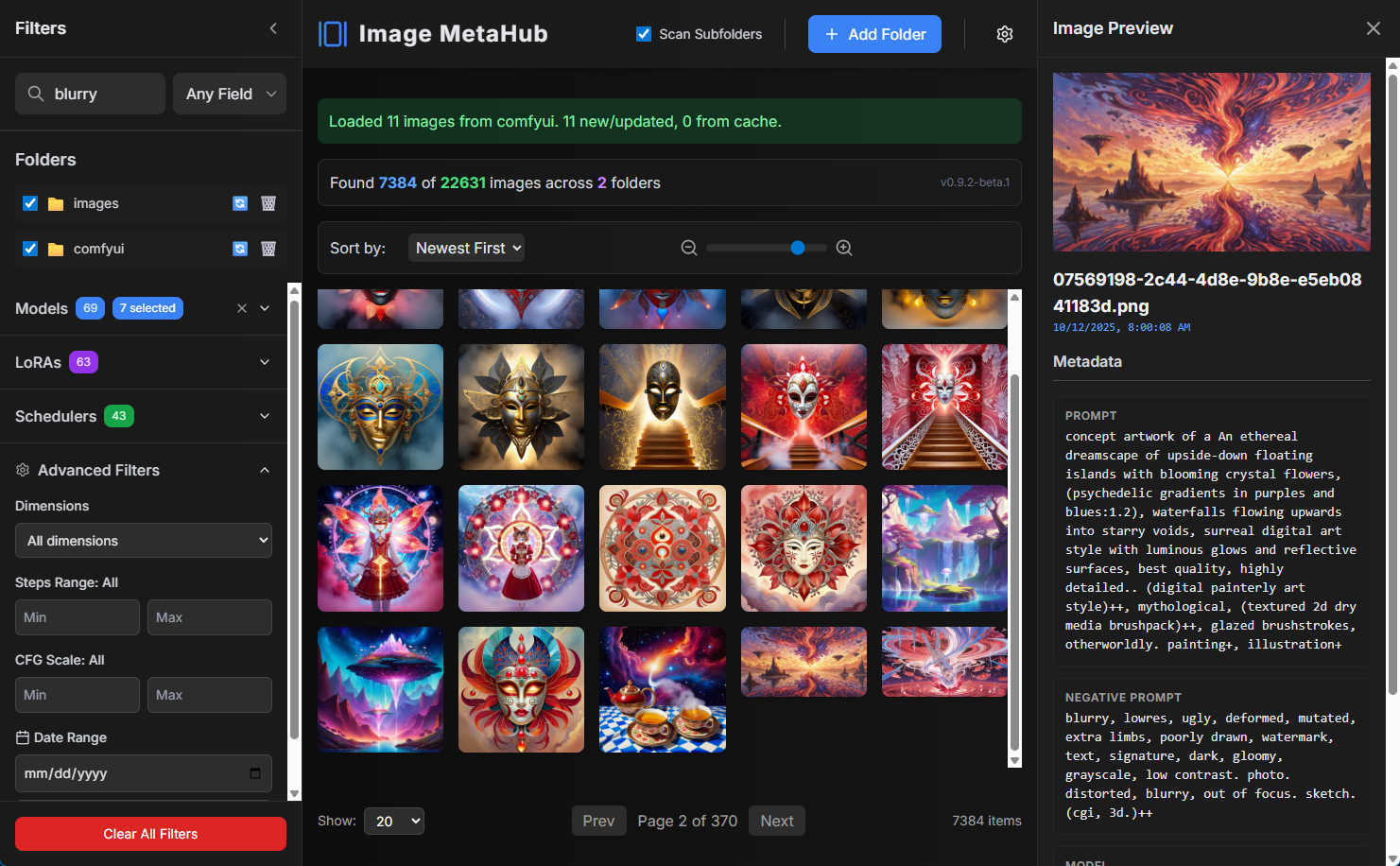This screenshot has width=1400, height=866.
Task: Clear selected Models with the X icon
Action: tap(242, 308)
